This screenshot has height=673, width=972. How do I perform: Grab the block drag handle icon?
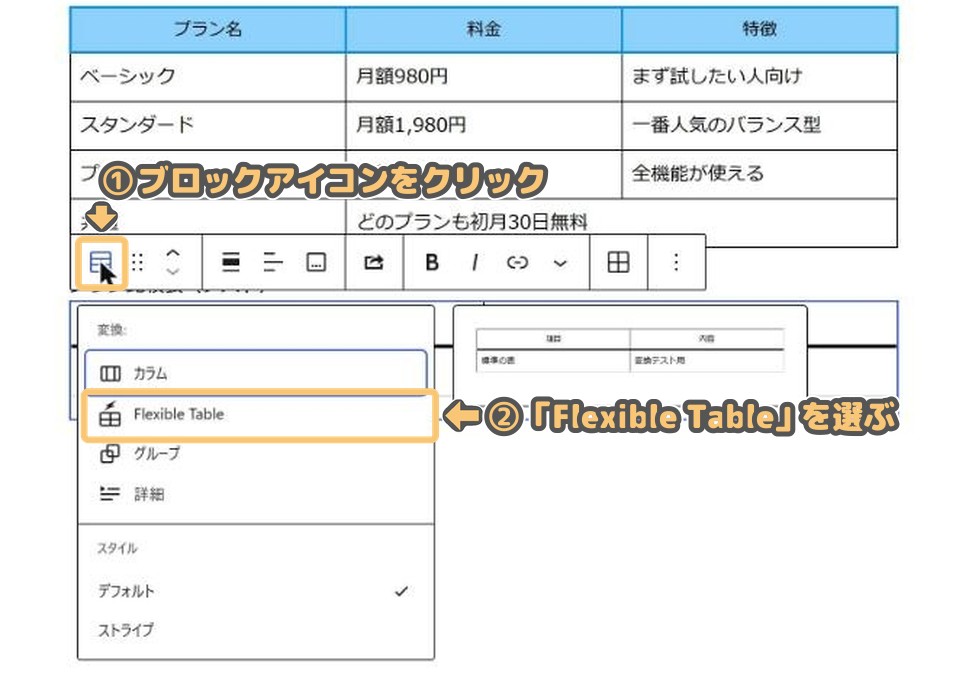(138, 262)
